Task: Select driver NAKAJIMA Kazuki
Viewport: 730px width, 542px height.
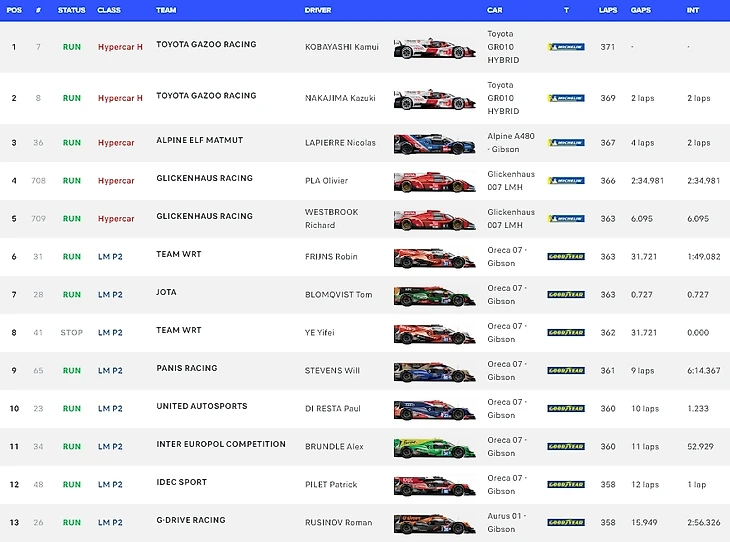Action: tap(340, 99)
